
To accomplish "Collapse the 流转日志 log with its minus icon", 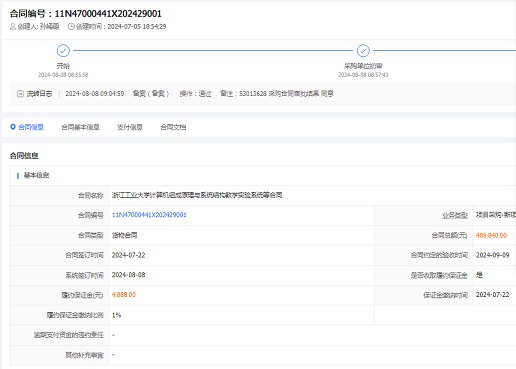I will (x=20, y=94).
